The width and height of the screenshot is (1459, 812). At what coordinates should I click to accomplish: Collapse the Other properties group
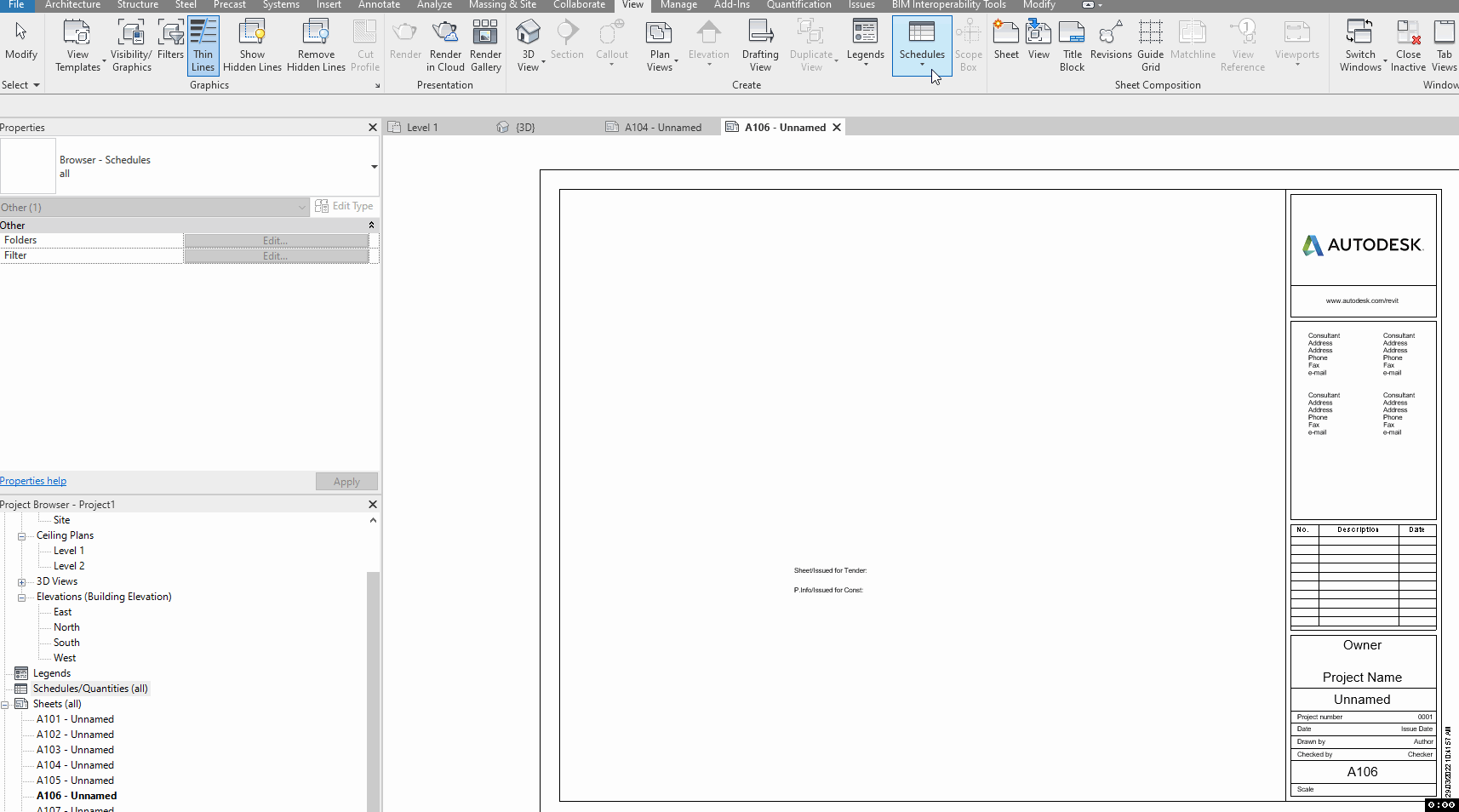(371, 225)
